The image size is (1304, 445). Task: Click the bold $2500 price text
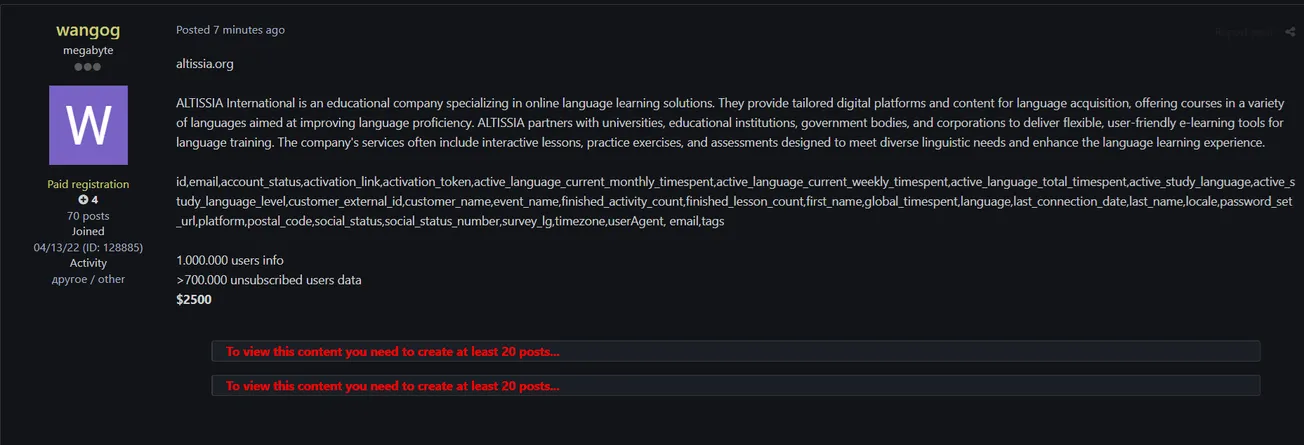[194, 299]
